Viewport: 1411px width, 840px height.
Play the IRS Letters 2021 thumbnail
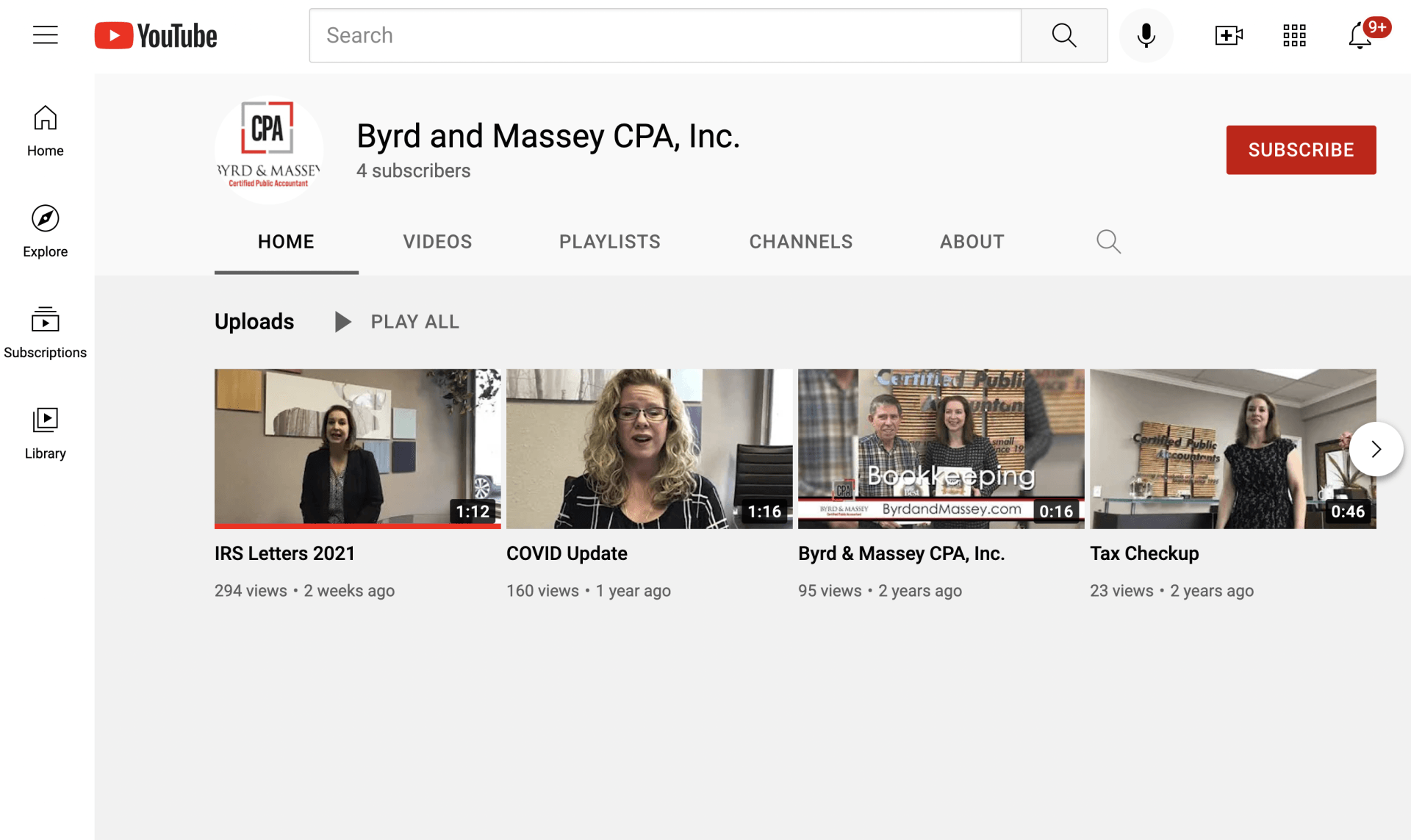pyautogui.click(x=357, y=448)
